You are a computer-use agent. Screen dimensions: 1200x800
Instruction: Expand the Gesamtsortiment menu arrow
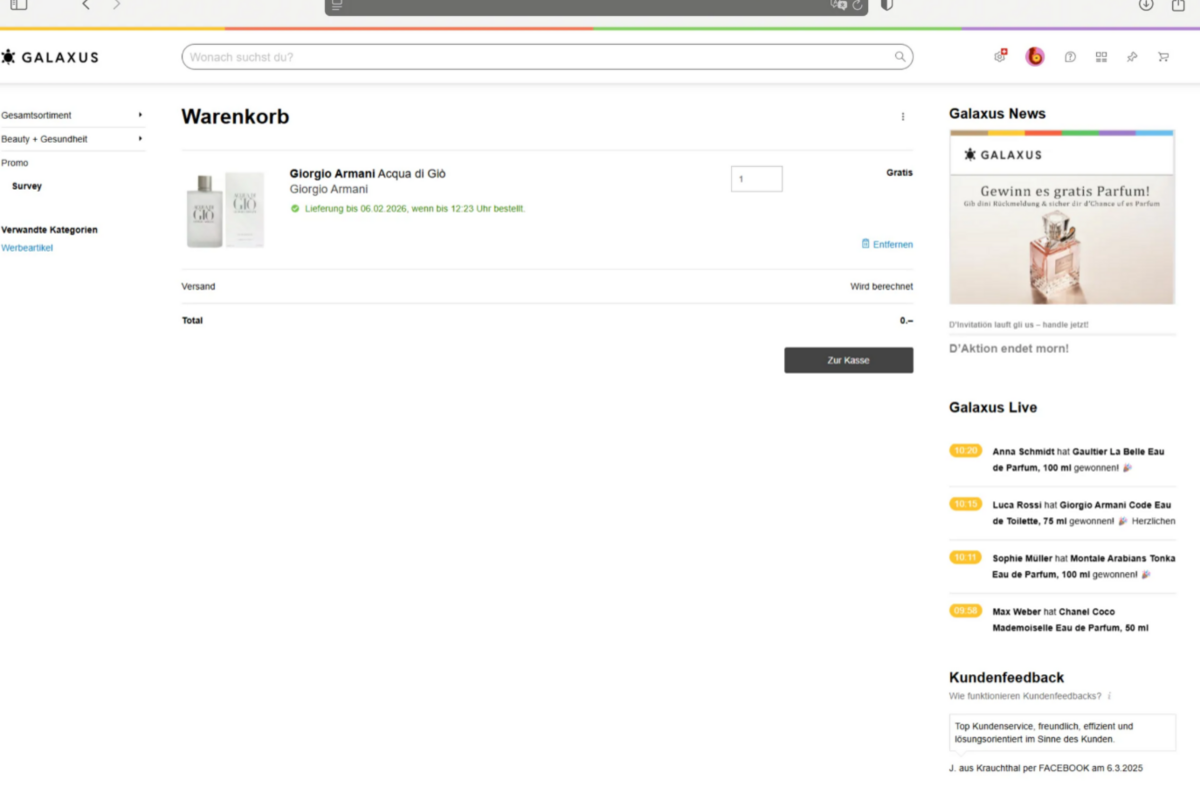pos(140,115)
